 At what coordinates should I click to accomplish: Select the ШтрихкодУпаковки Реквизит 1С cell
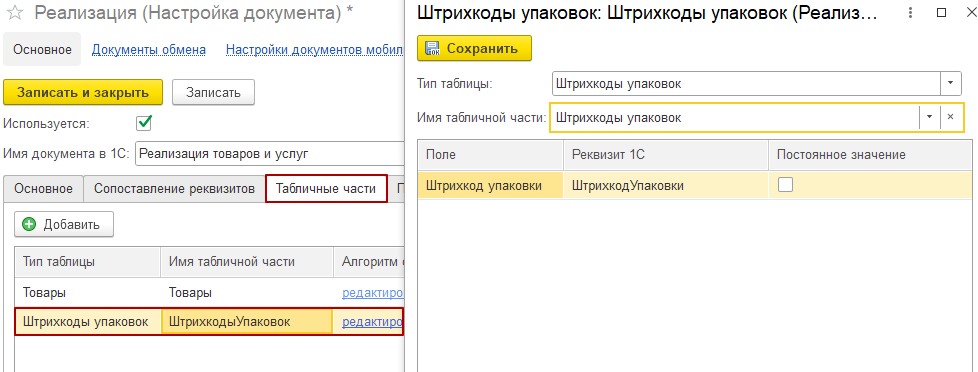click(x=666, y=185)
